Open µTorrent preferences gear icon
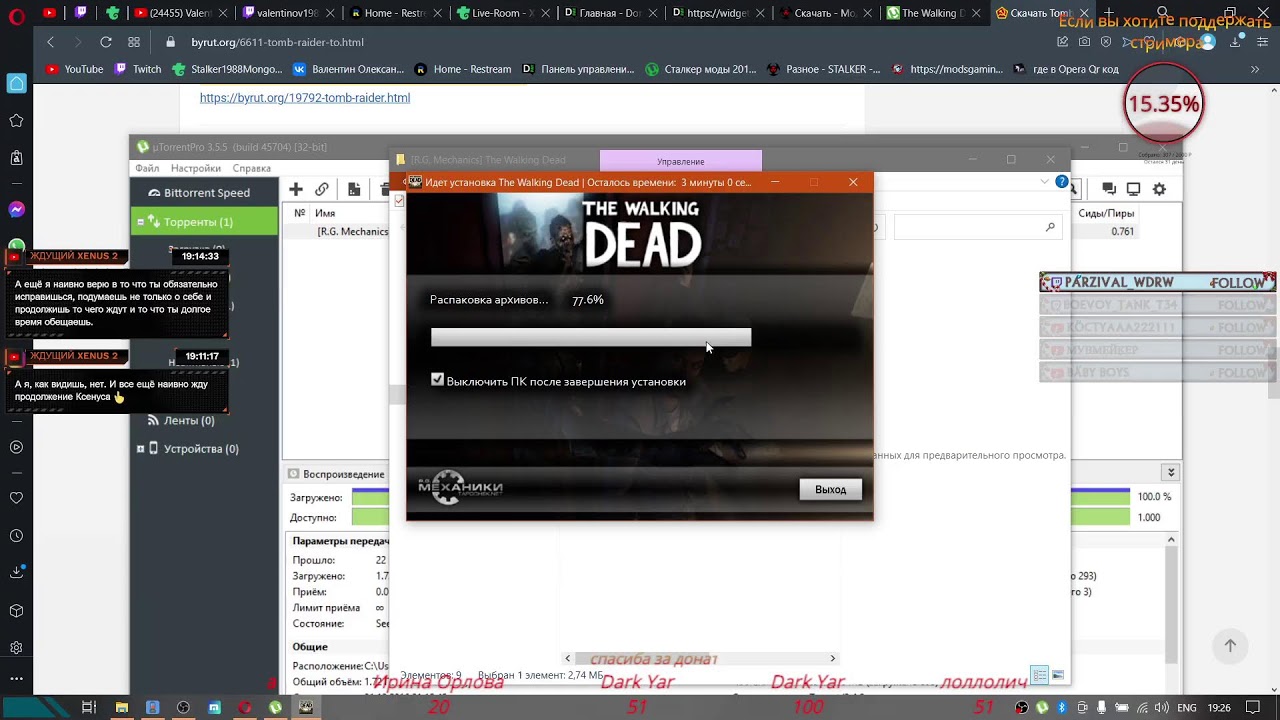1280x720 pixels. pyautogui.click(x=1159, y=189)
